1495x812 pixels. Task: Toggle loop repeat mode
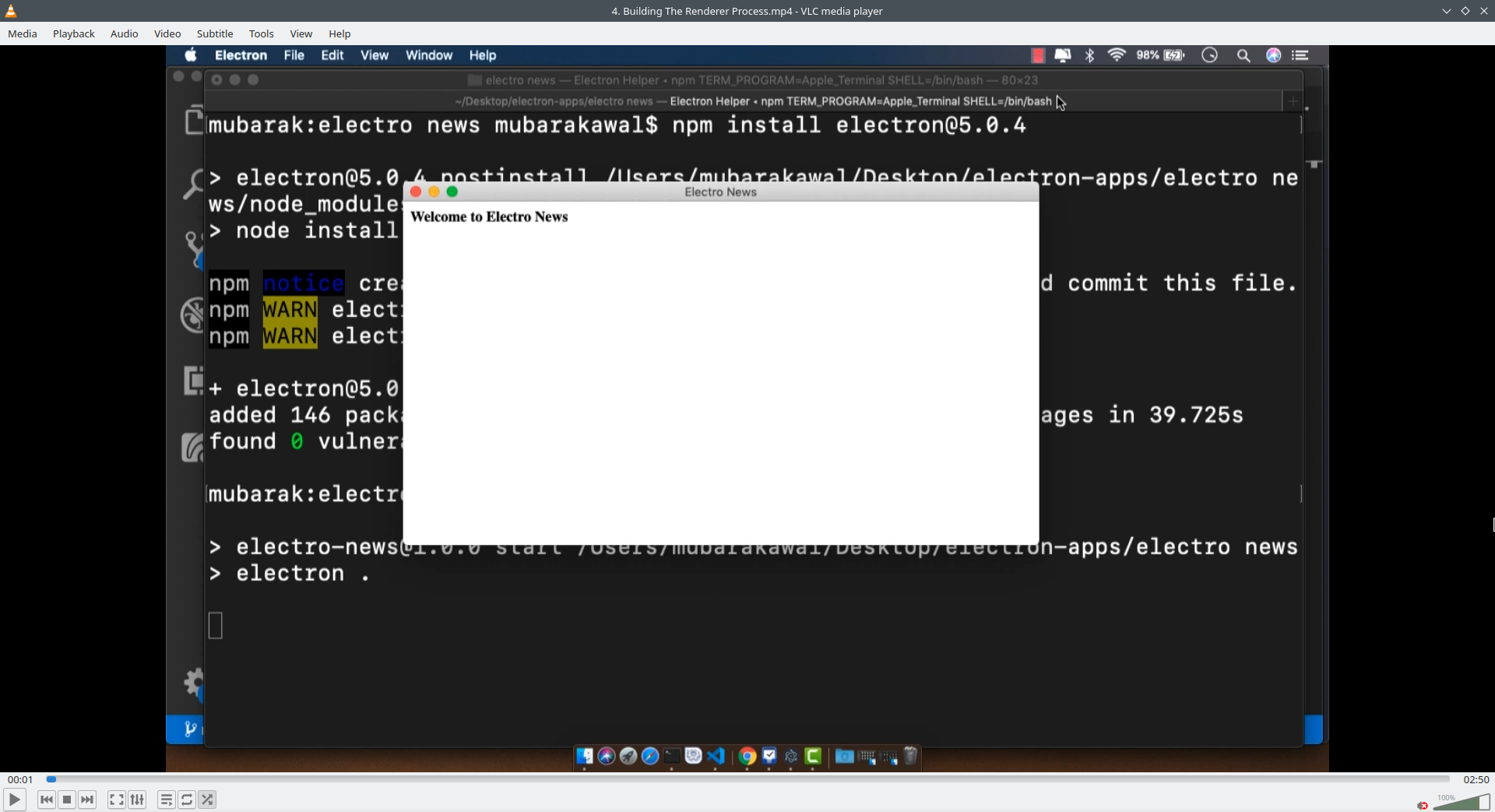[x=187, y=800]
